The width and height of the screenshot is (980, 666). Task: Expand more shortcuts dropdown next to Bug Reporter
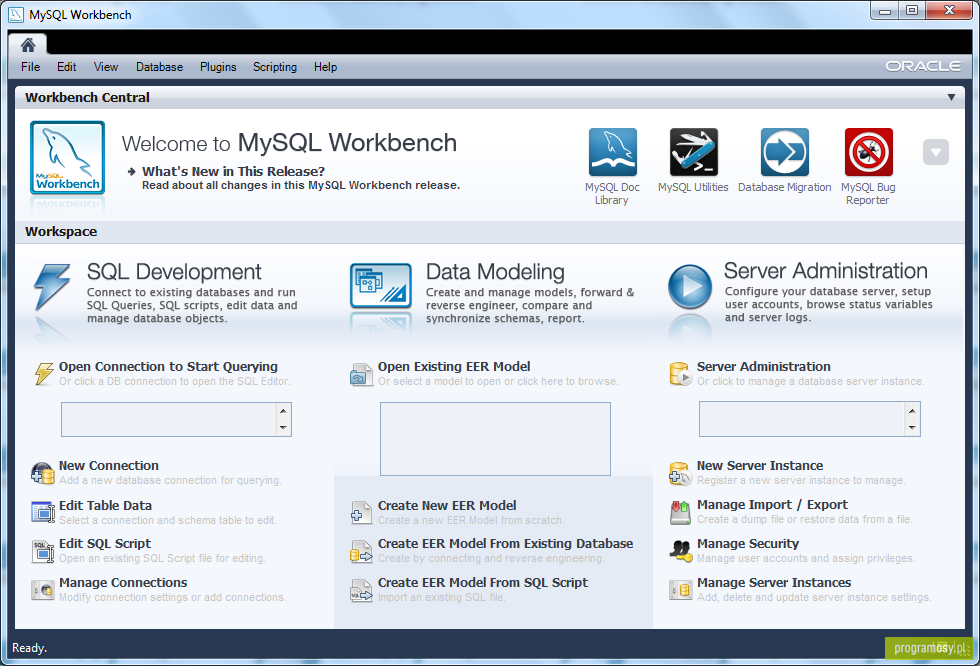[x=936, y=152]
